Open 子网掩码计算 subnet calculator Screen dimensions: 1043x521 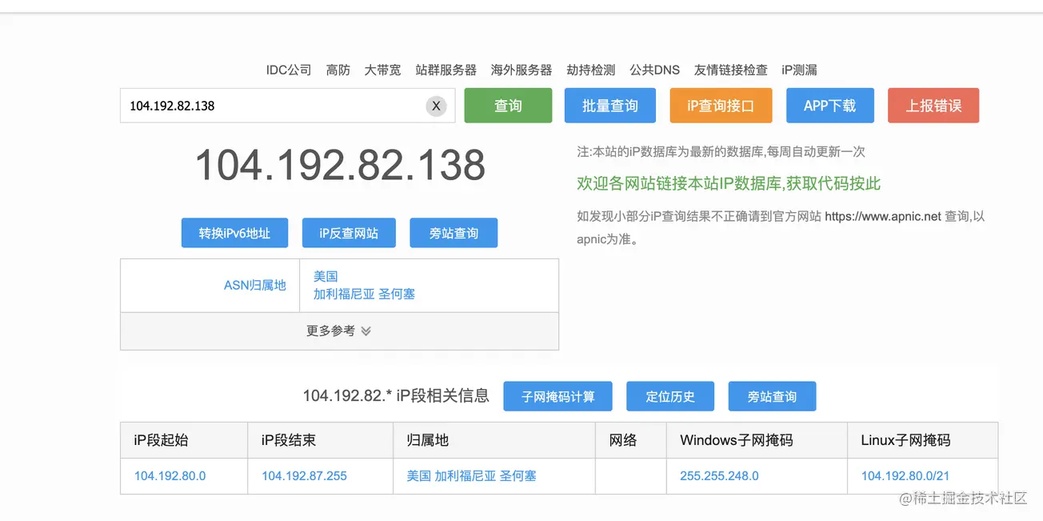[x=557, y=397]
